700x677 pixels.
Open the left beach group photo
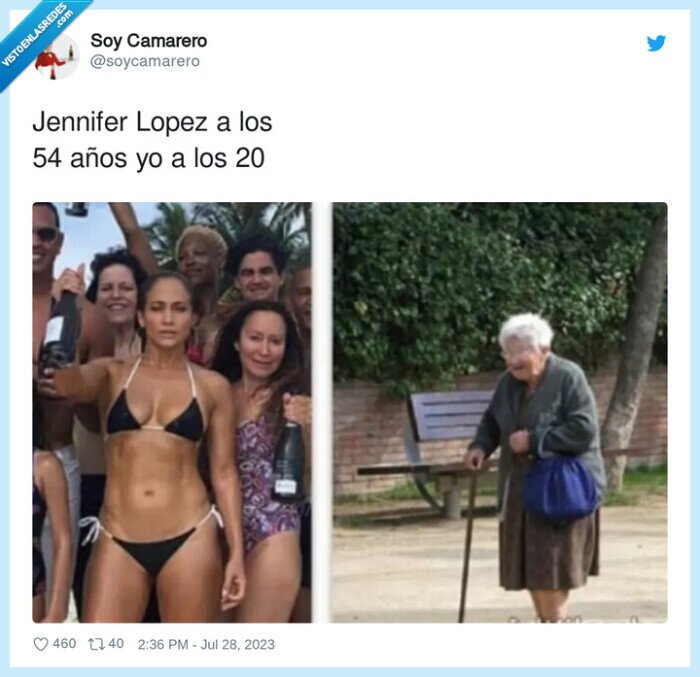(172, 412)
